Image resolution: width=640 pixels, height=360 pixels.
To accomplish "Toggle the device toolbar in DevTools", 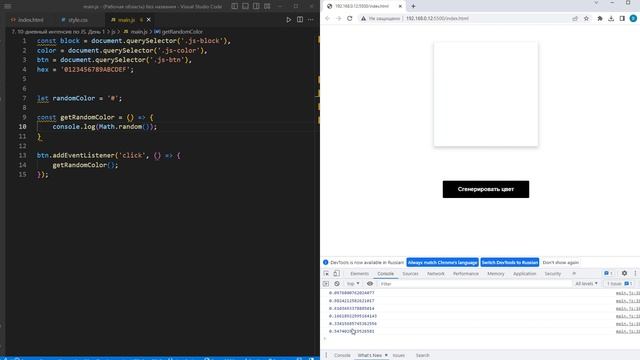I will coord(336,273).
